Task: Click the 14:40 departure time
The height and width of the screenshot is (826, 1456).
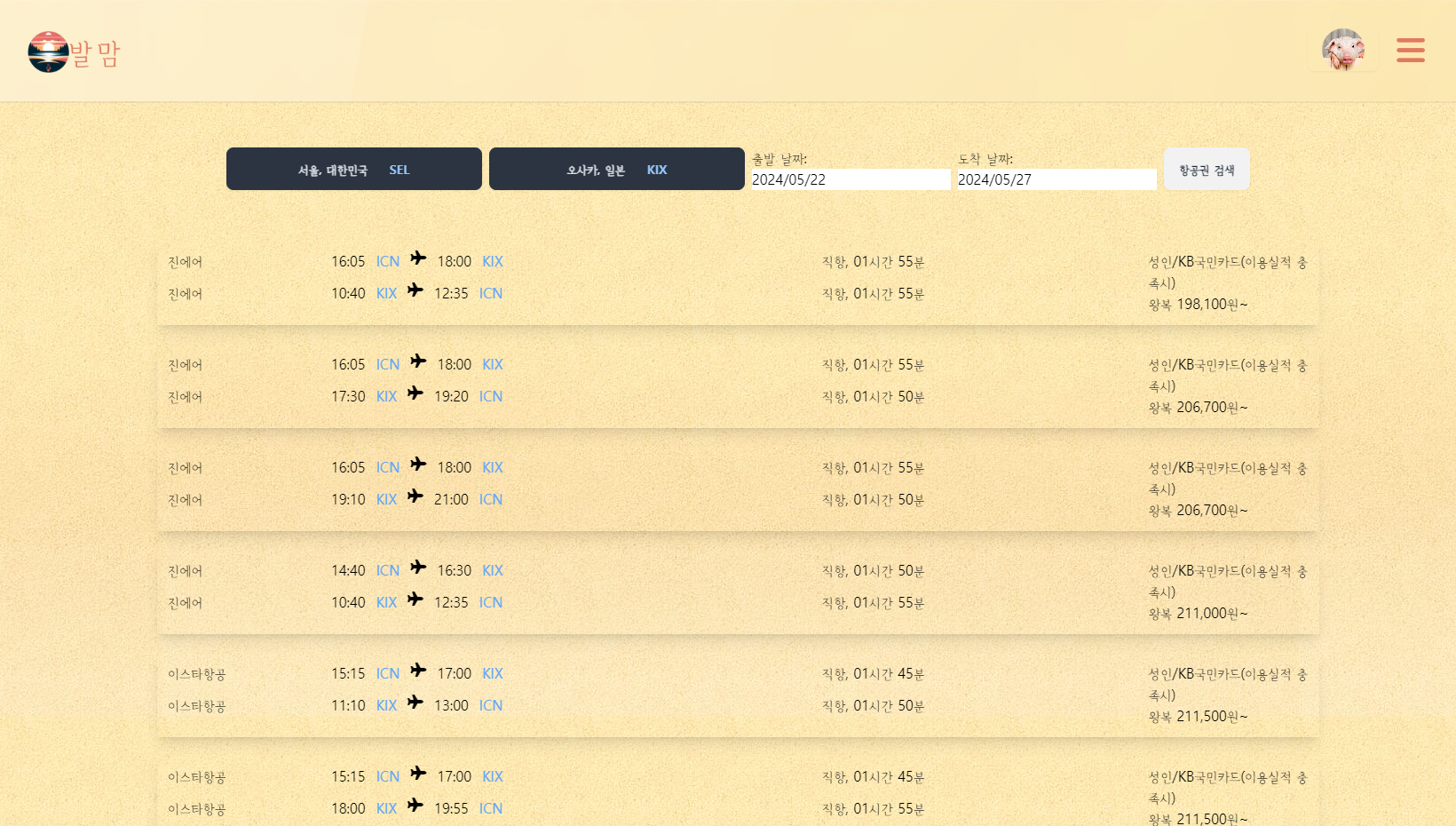Action: [x=348, y=570]
